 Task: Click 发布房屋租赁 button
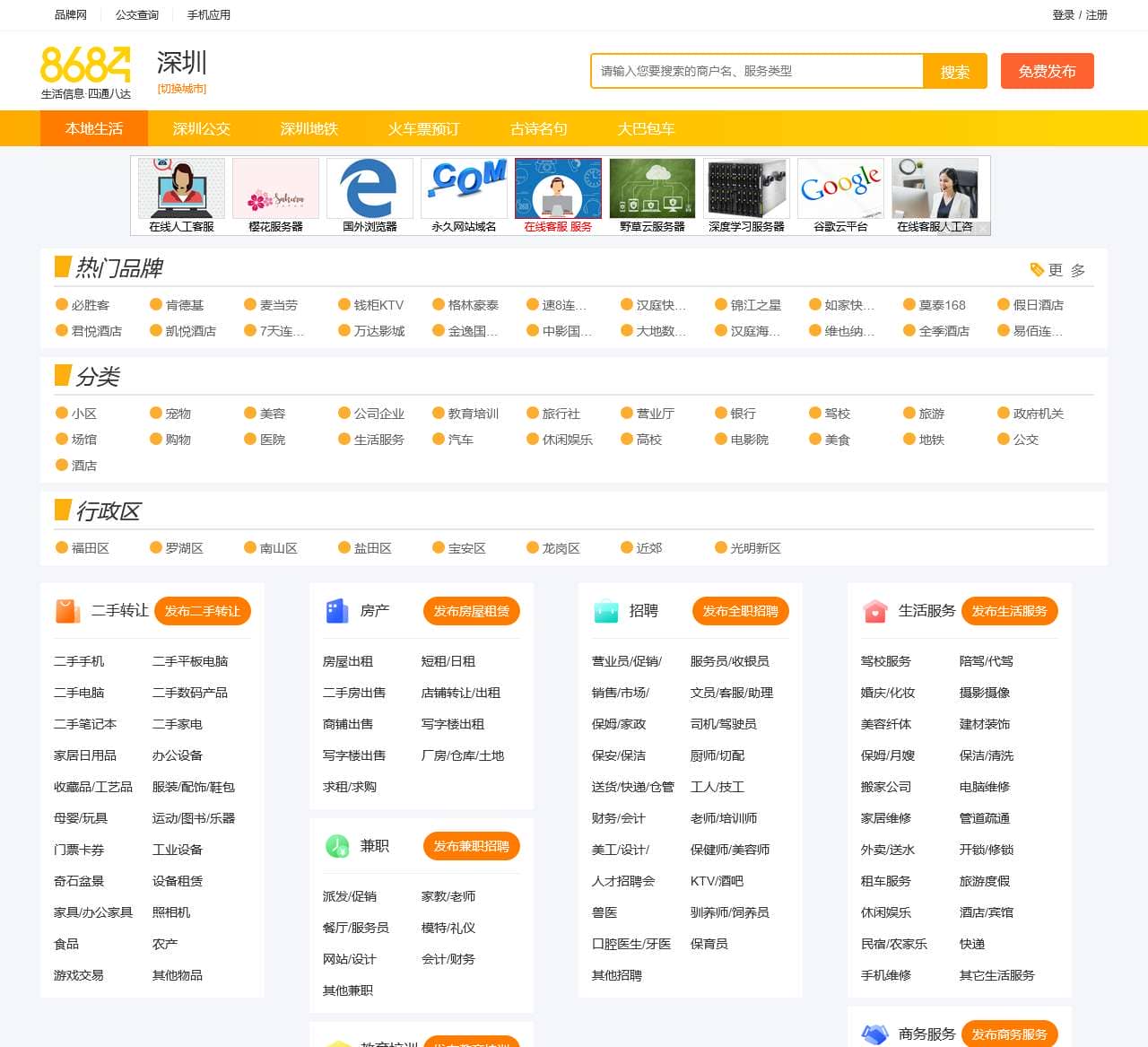472,611
